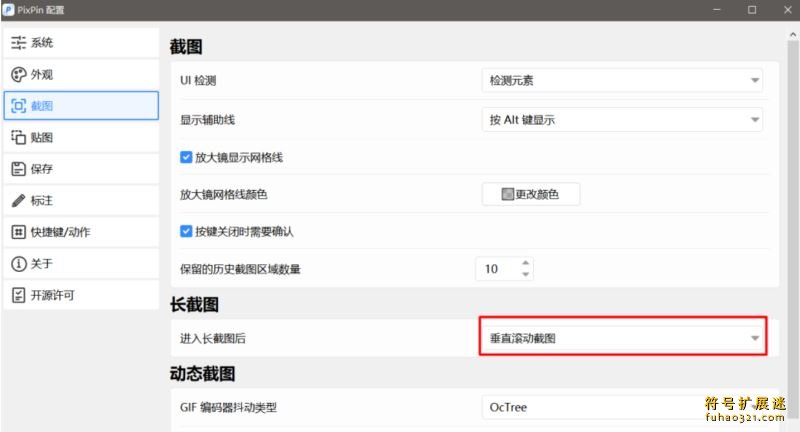Click the 标注 pencil icon
The height and width of the screenshot is (432, 800).
tap(18, 200)
